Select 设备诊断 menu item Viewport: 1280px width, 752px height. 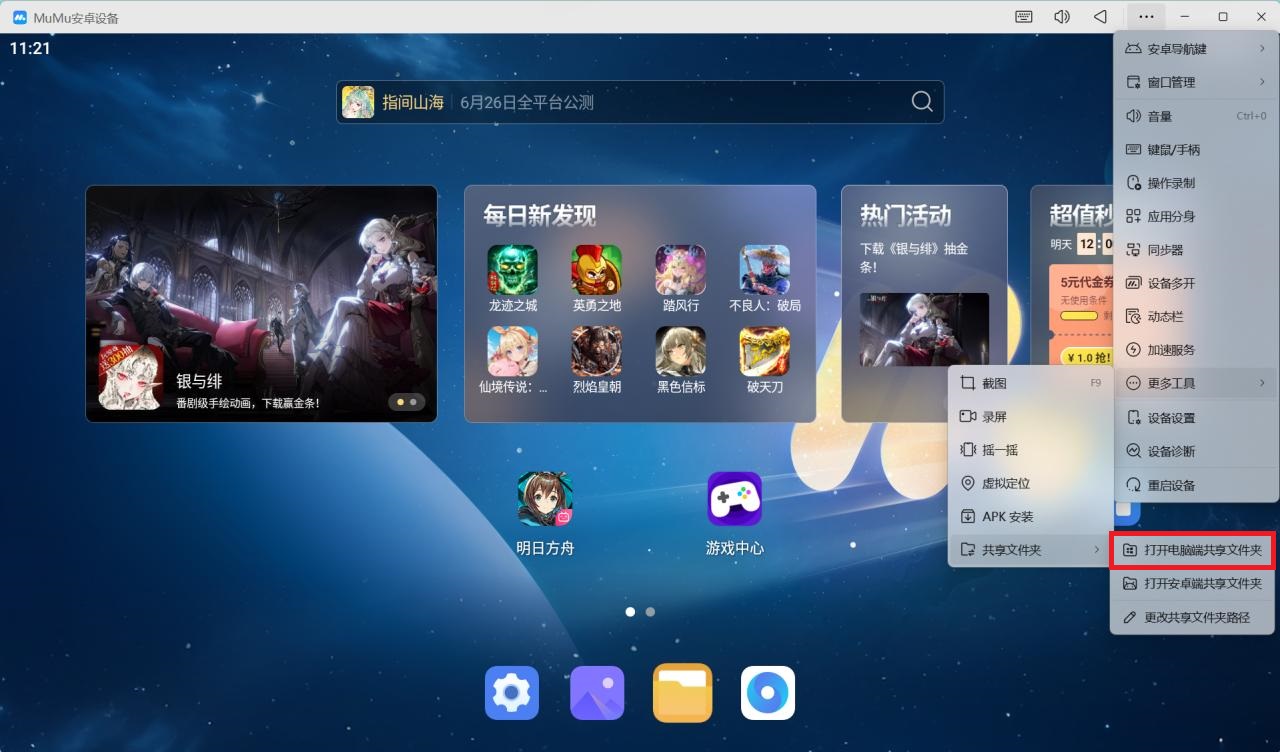[x=1195, y=451]
